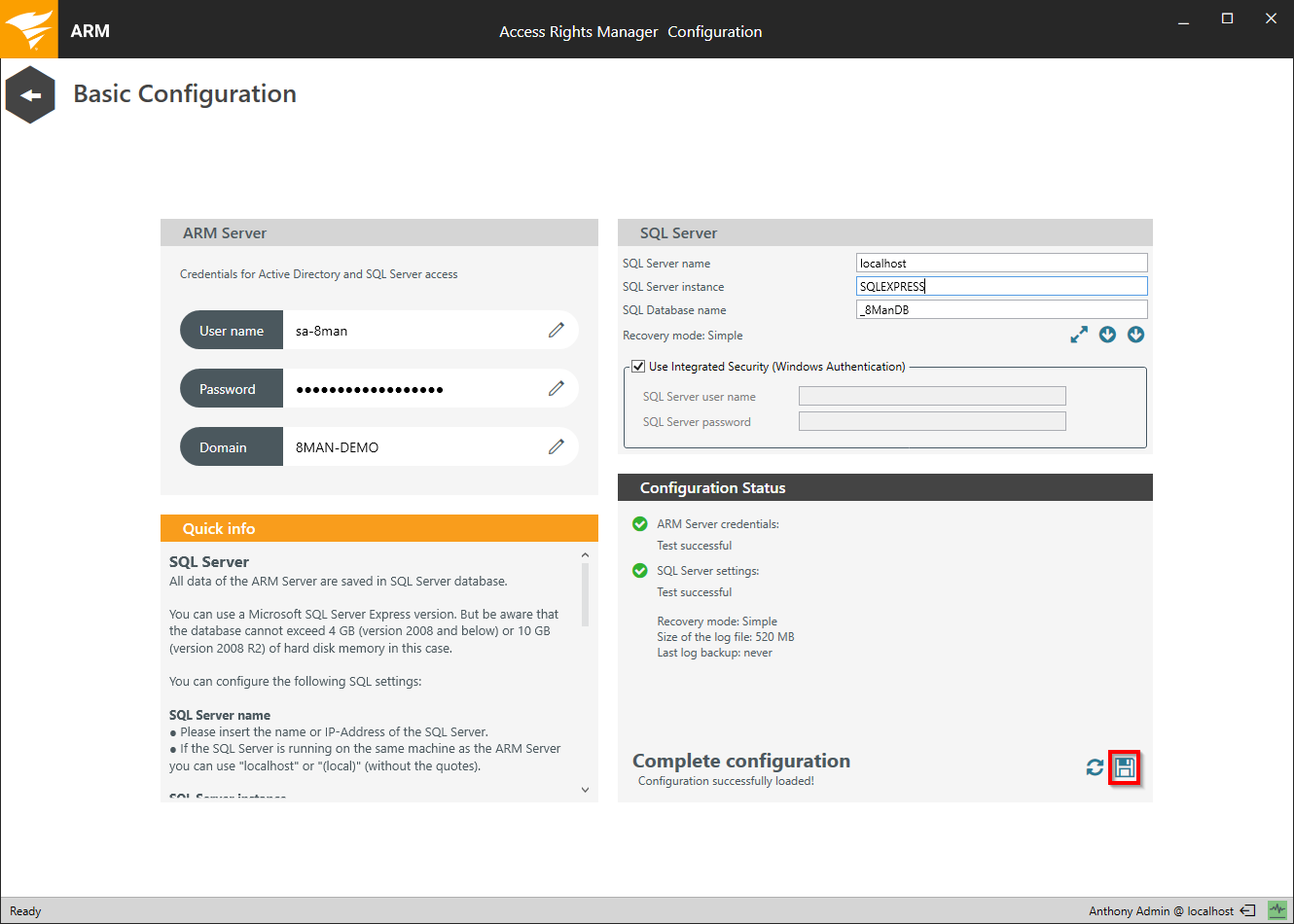
Task: Click the SQL Server name field
Action: 1001,264
